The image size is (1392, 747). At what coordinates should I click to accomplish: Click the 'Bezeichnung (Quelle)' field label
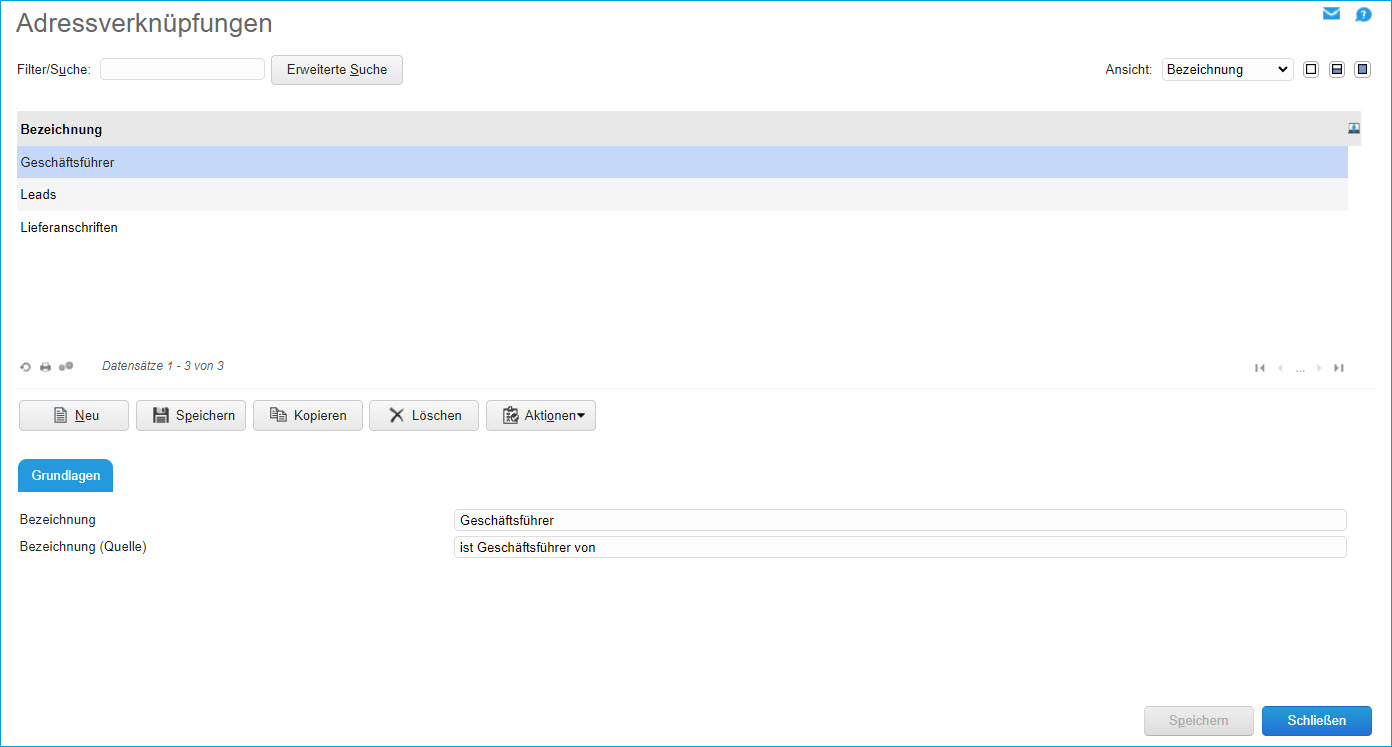[x=83, y=547]
